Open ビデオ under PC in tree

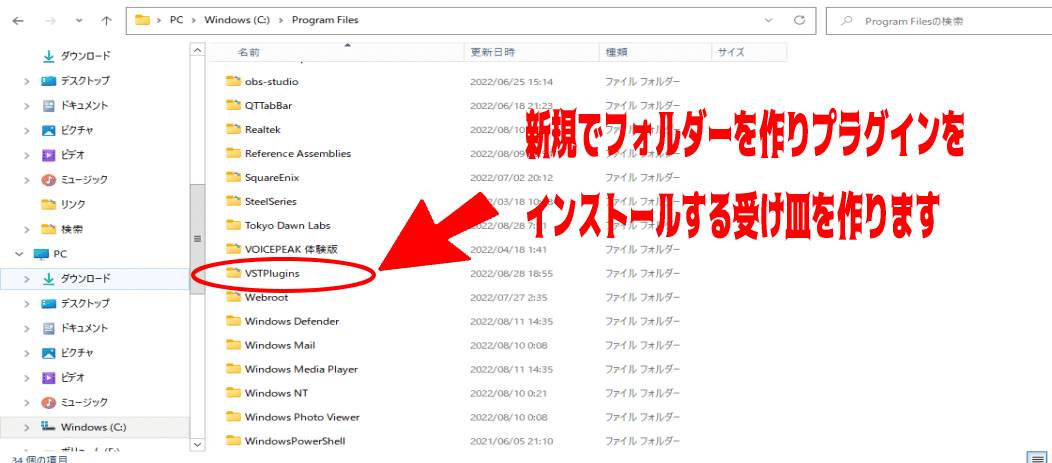(x=72, y=377)
